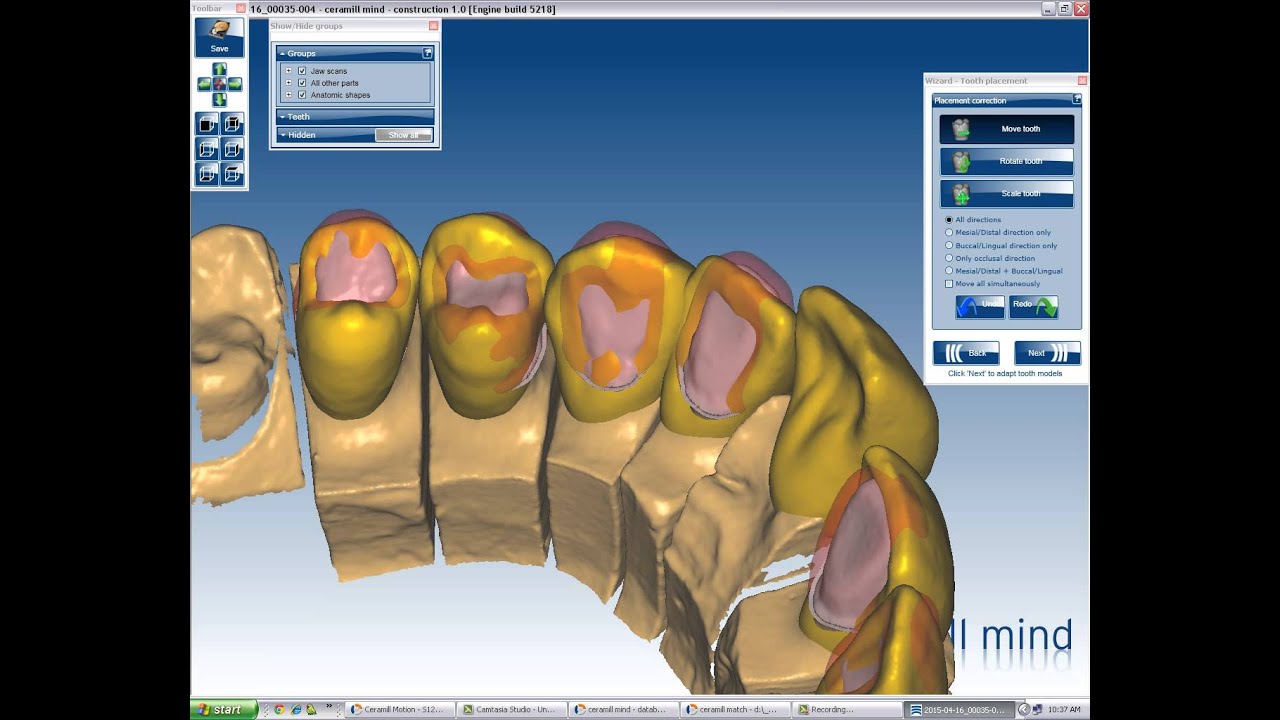This screenshot has width=1280, height=720.
Task: Click the red center reset-view icon
Action: point(219,84)
